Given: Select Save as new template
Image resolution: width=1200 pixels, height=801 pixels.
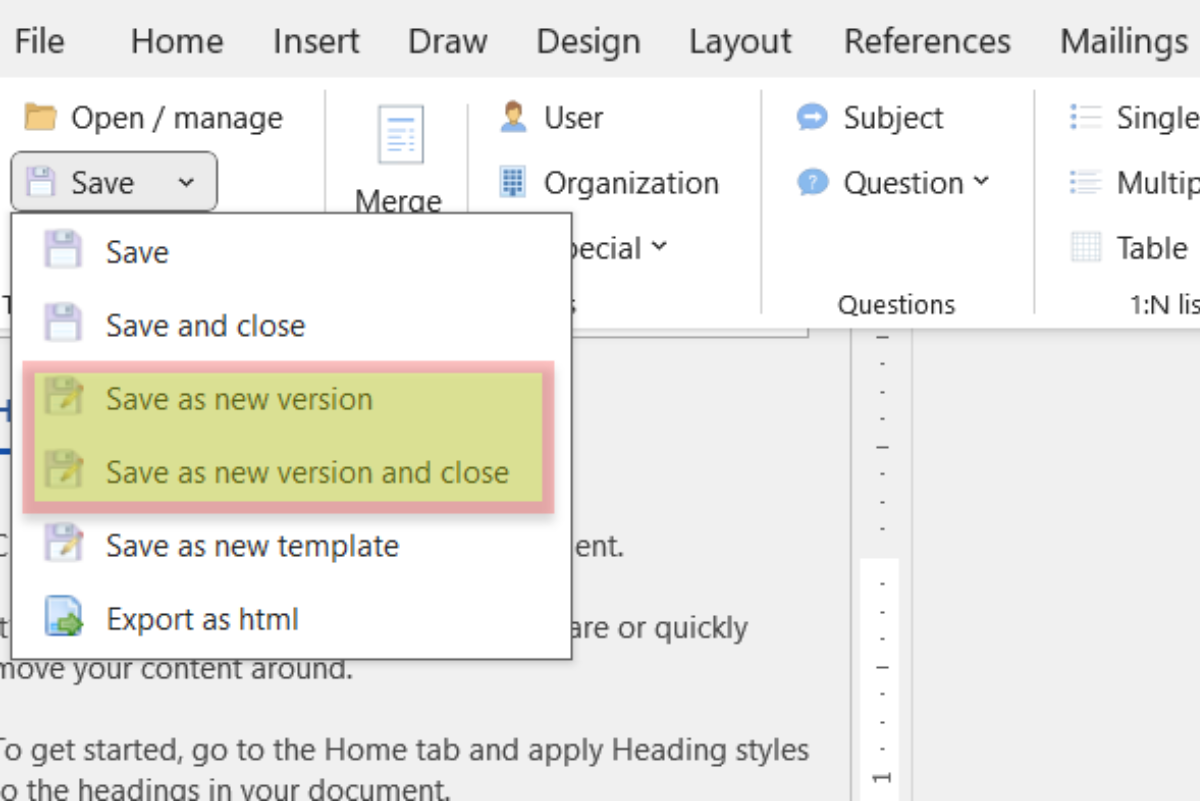Looking at the screenshot, I should pos(252,546).
